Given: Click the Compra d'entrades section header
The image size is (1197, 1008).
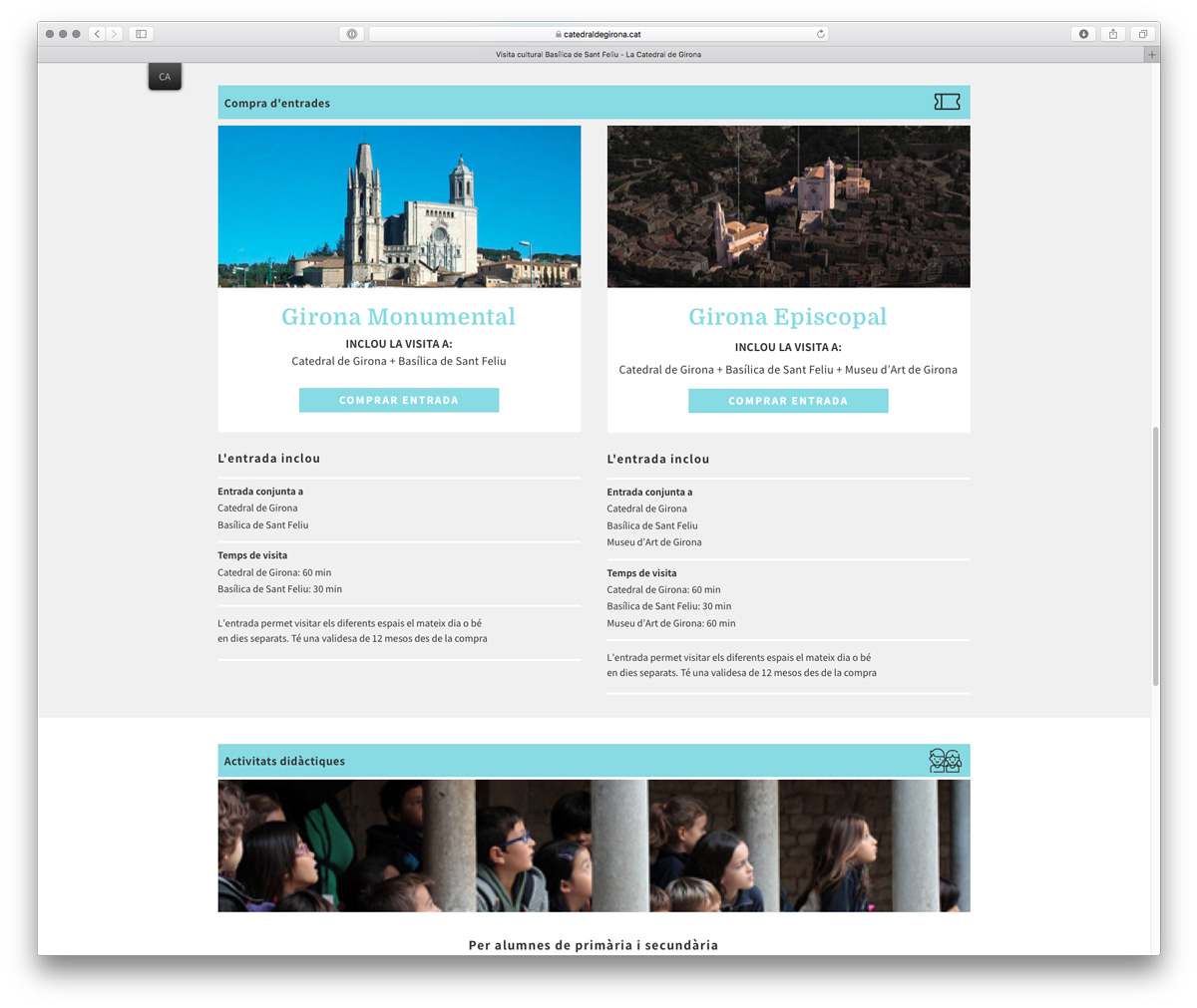Looking at the screenshot, I should (594, 102).
